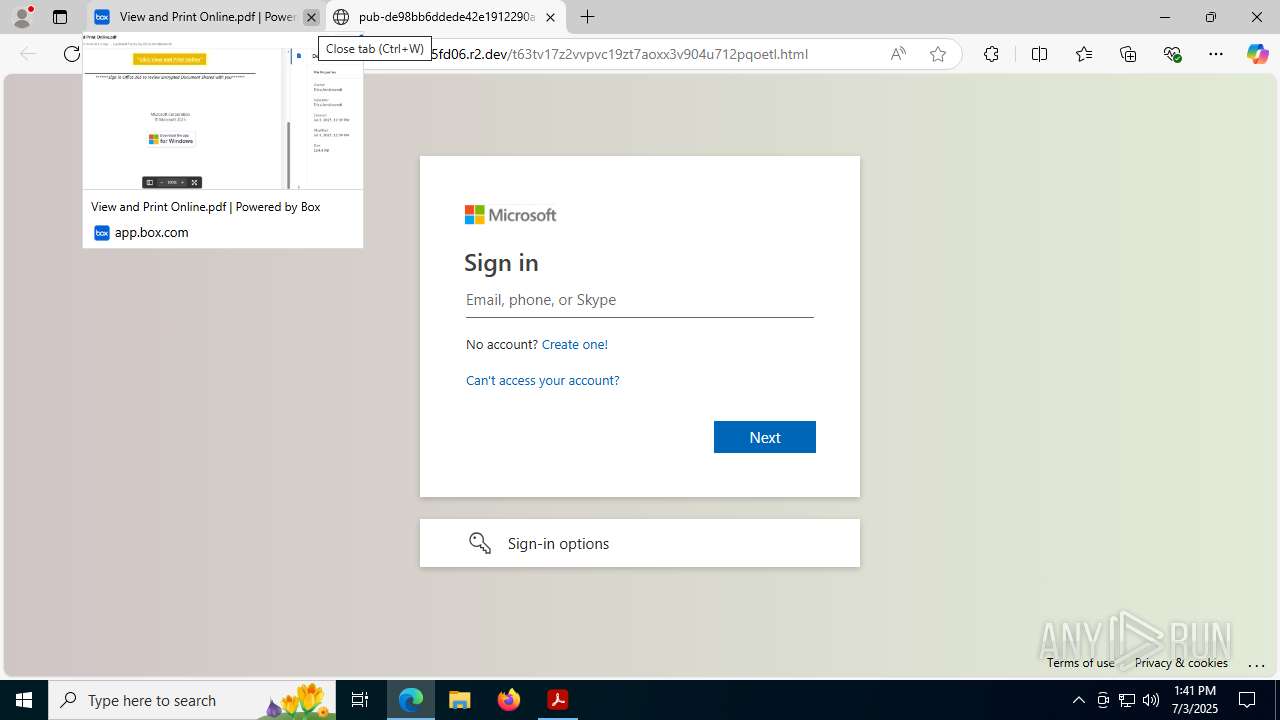Switch to View and Print Online.pdf tab
1280x720 pixels.
(205, 17)
